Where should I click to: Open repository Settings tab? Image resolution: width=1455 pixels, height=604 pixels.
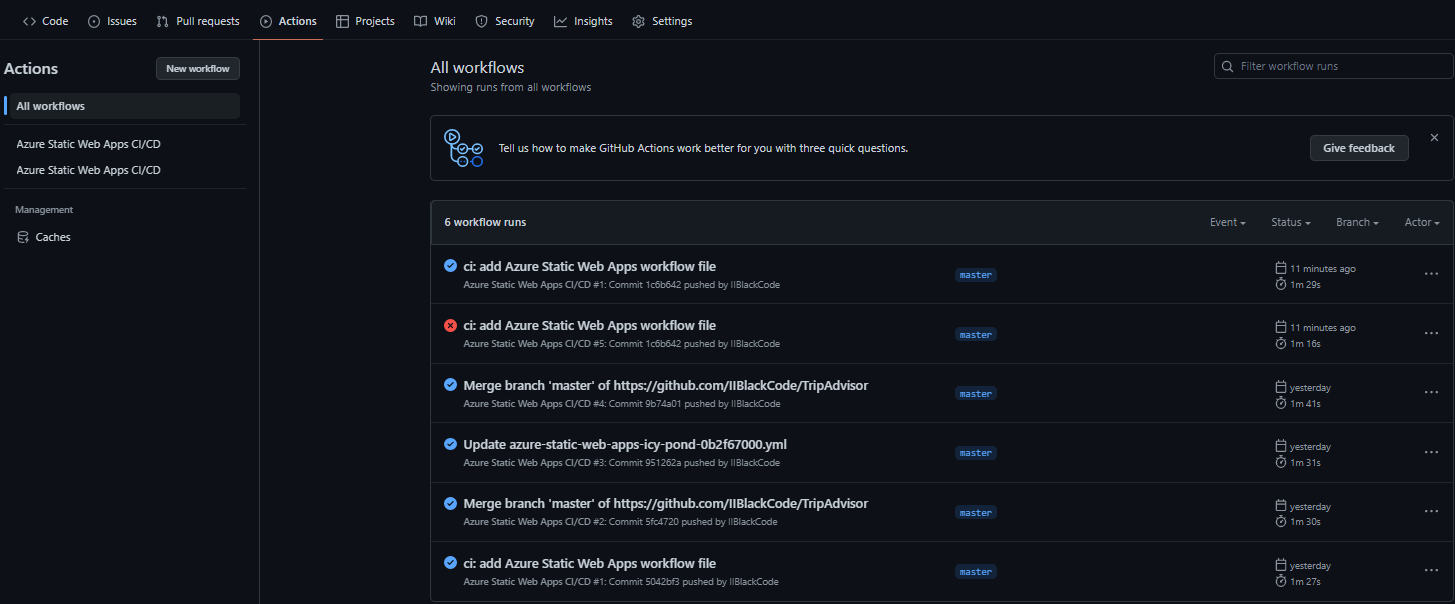click(662, 21)
